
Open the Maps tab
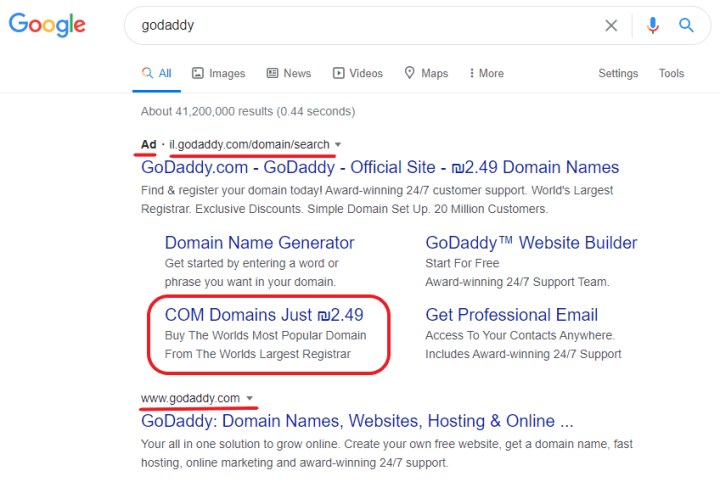(426, 73)
